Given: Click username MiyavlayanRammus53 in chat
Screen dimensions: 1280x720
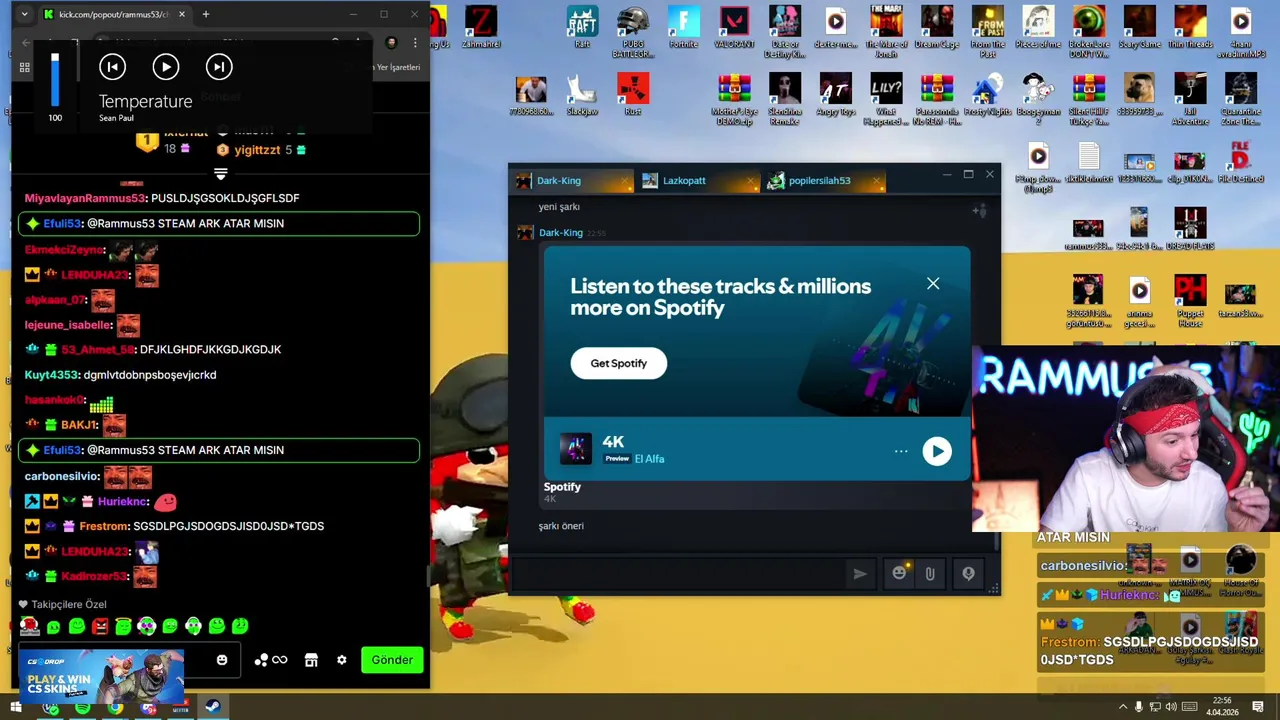Looking at the screenshot, I should [85, 198].
